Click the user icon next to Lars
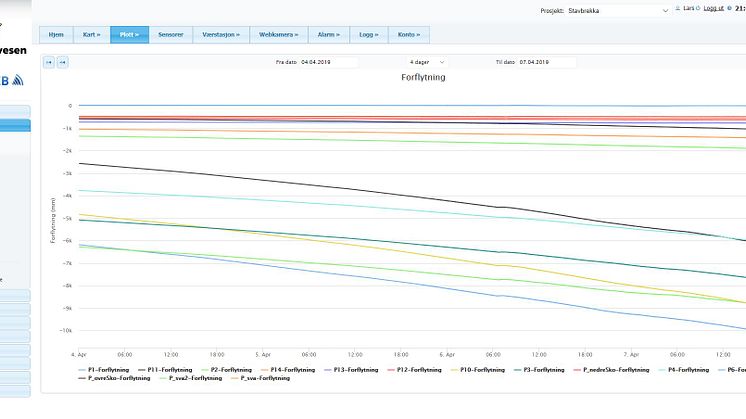The height and width of the screenshot is (419, 746). [677, 9]
